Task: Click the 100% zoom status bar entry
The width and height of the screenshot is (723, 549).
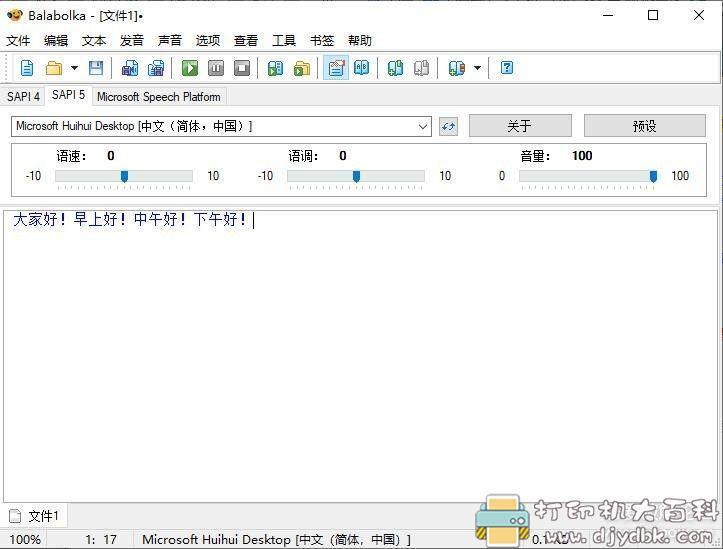Action: [25, 539]
